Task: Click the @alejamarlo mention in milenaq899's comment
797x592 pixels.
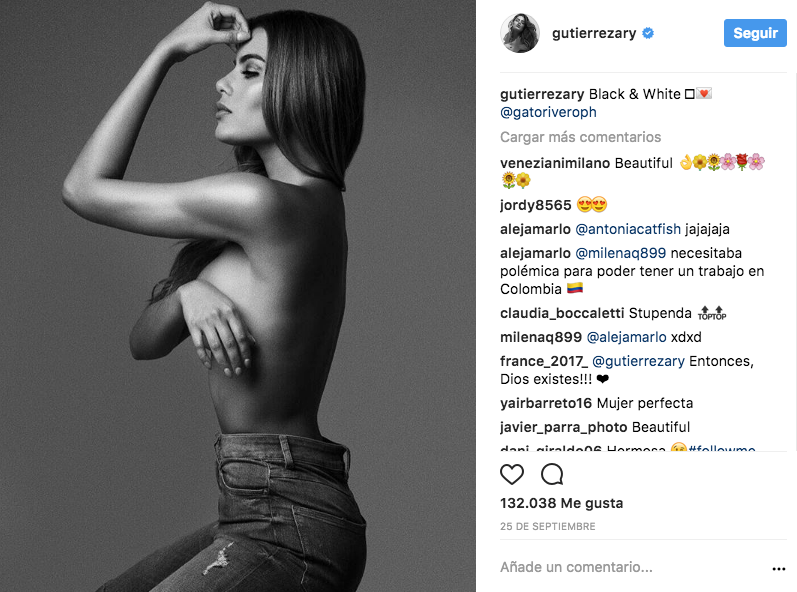Action: pos(626,337)
